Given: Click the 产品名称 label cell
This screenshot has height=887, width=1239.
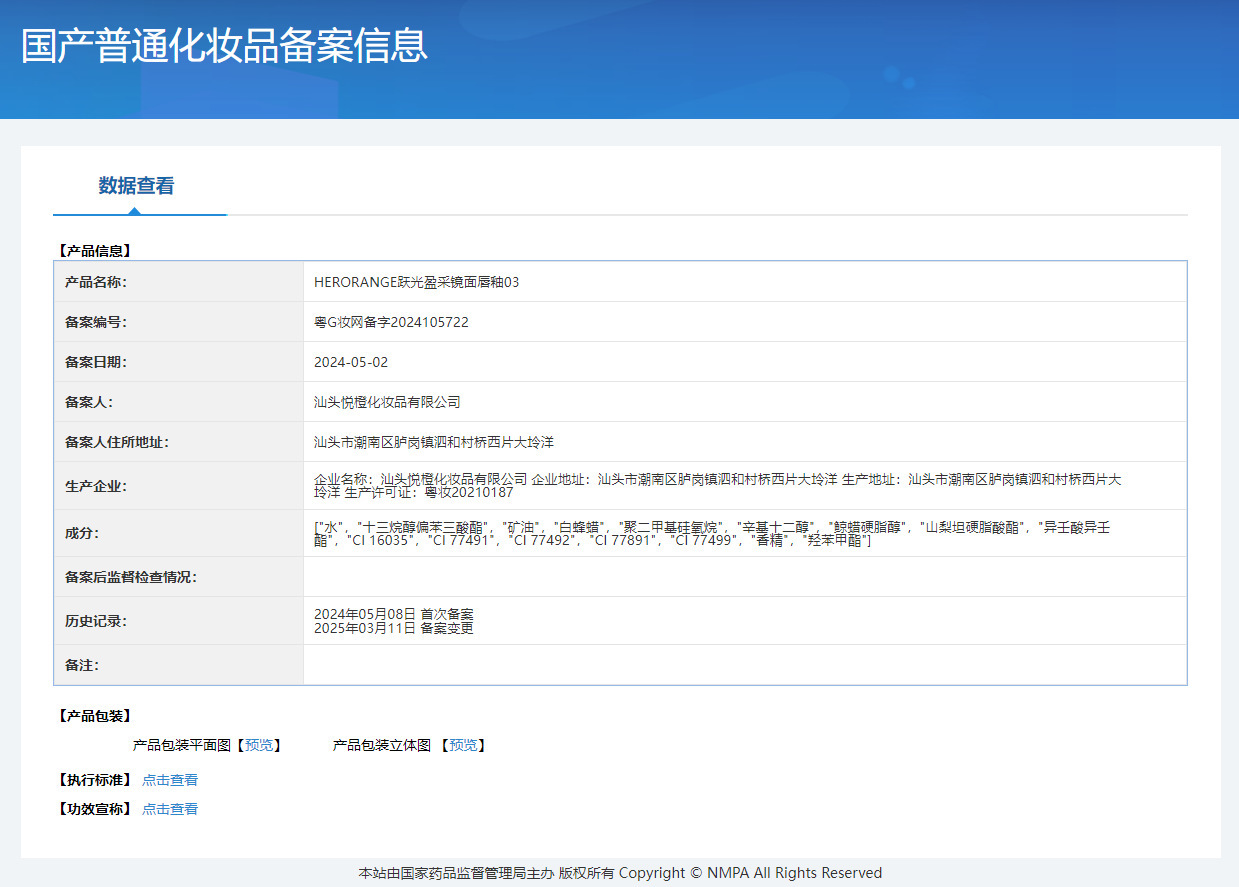Looking at the screenshot, I should pyautogui.click(x=179, y=282).
